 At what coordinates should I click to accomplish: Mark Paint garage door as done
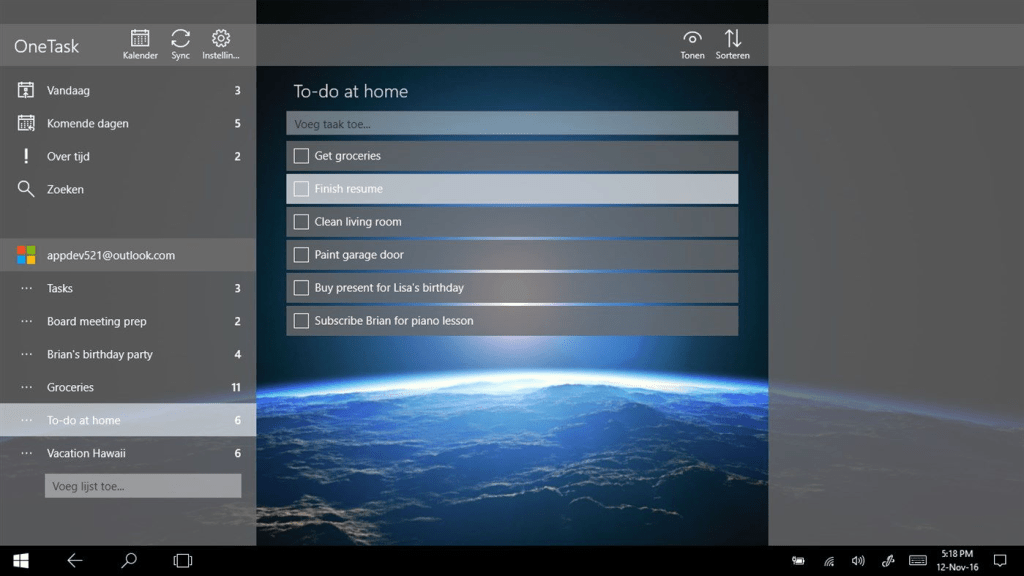pyautogui.click(x=301, y=255)
